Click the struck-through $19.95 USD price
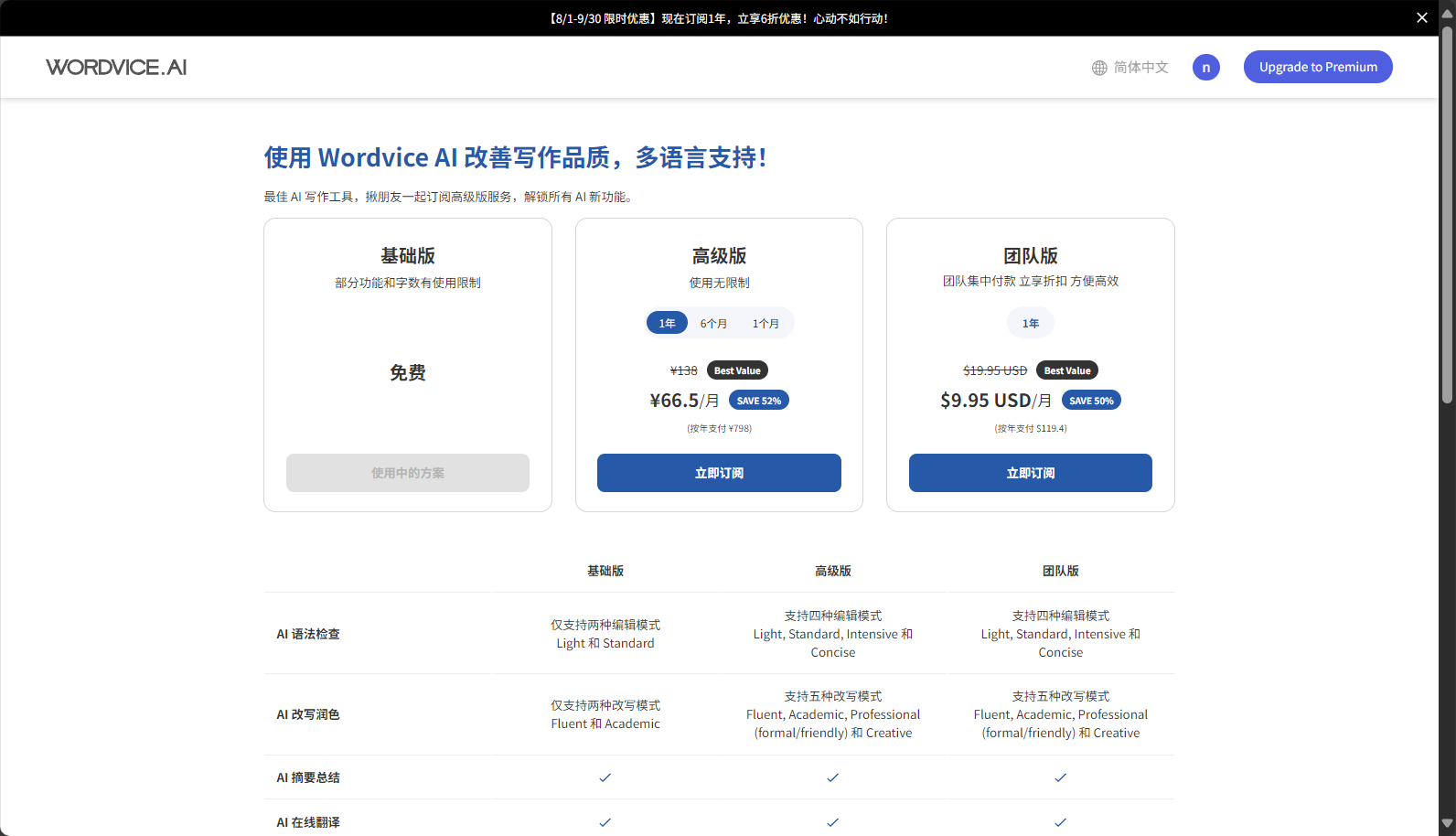The height and width of the screenshot is (836, 1456). (x=995, y=370)
